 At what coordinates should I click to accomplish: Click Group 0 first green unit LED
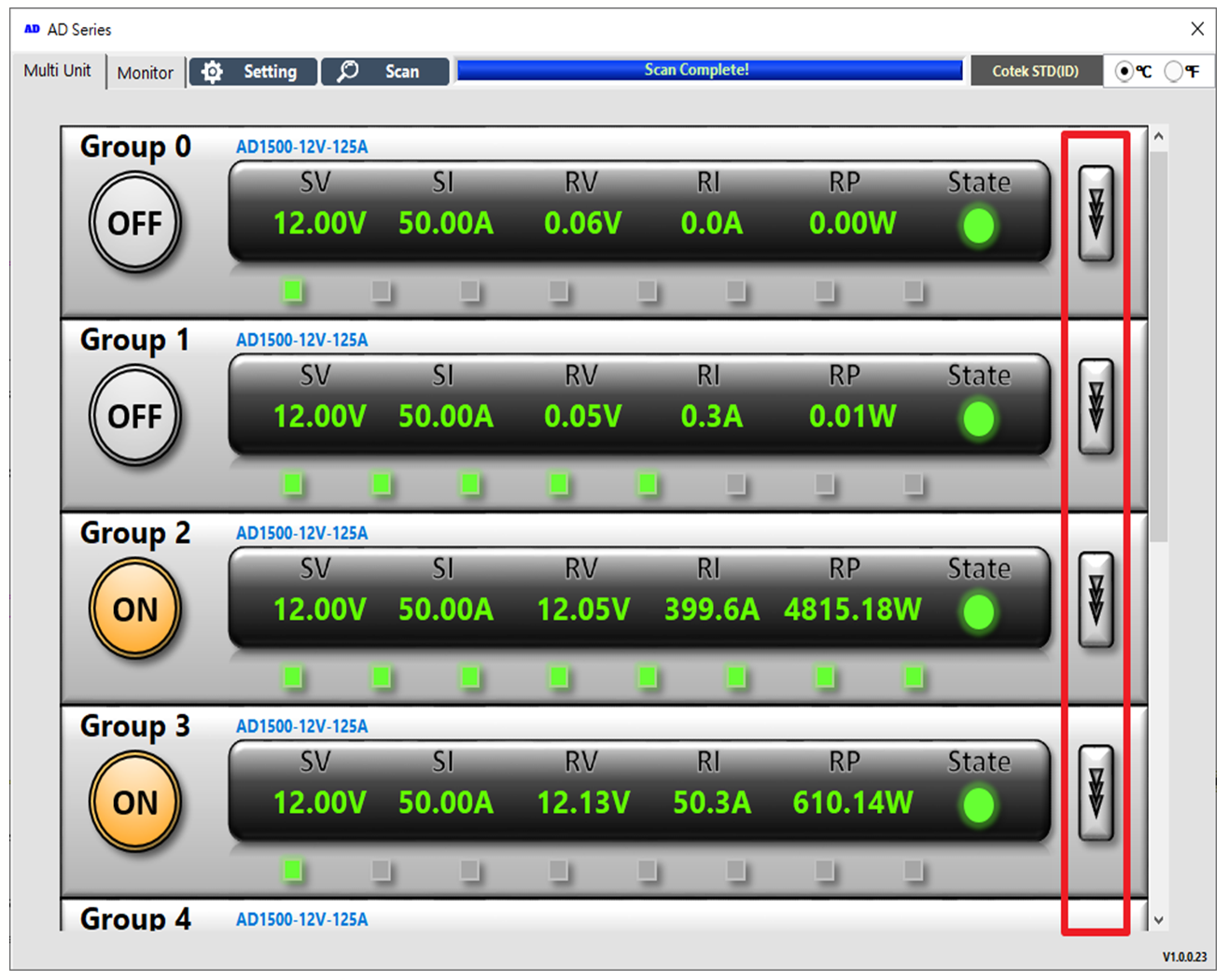coord(293,291)
